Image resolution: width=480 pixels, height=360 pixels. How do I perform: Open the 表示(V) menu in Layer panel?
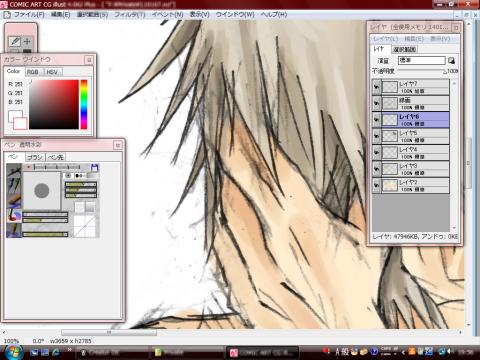click(x=440, y=39)
